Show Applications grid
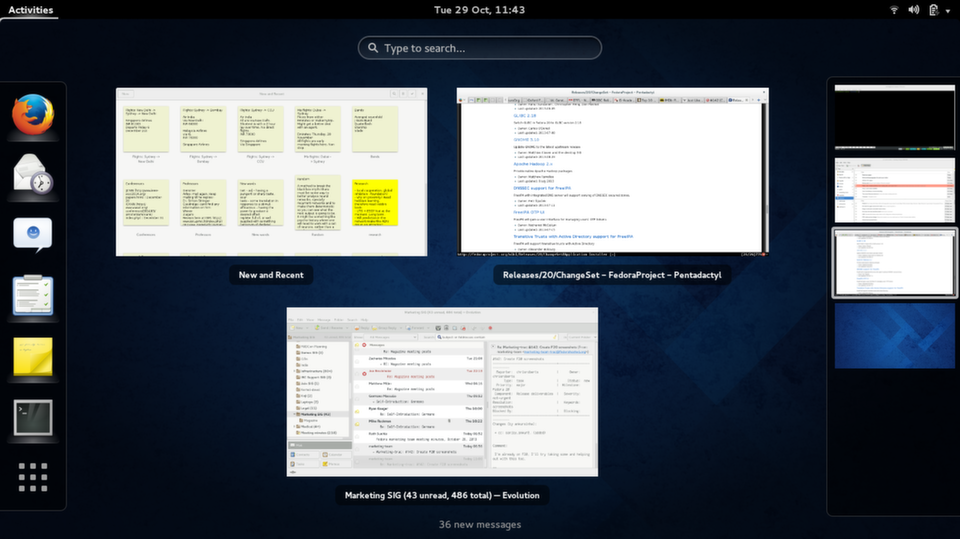This screenshot has width=960, height=539. (x=33, y=477)
